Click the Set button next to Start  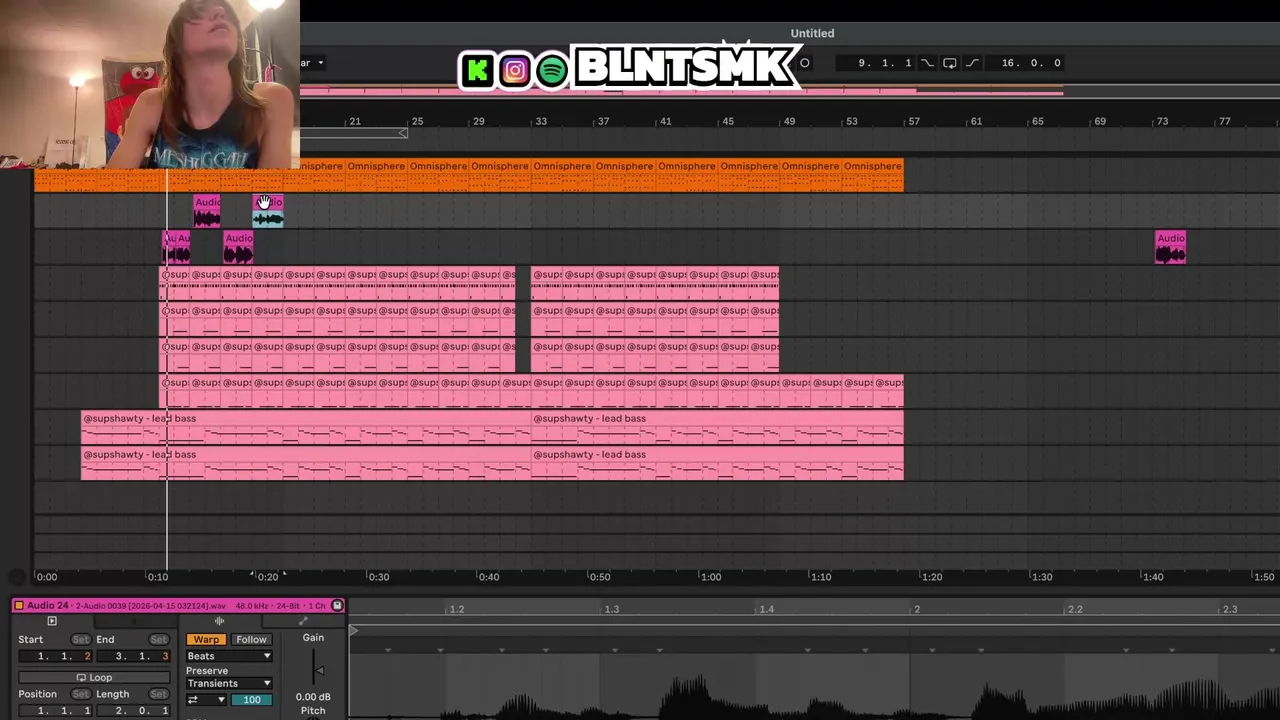pos(80,639)
